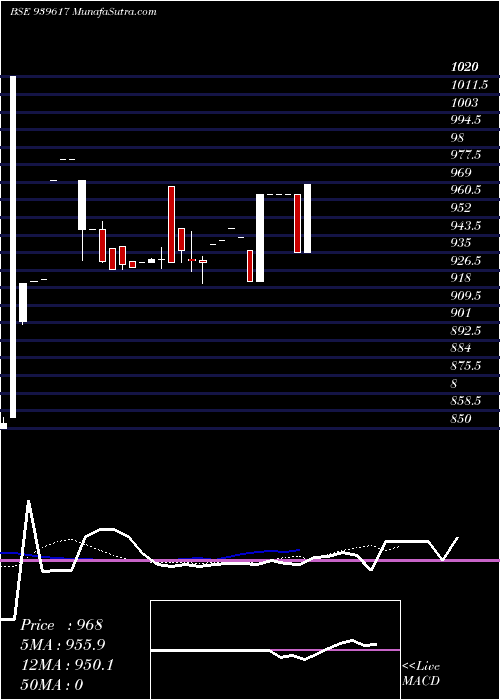Click the 1020 price axis label
The width and height of the screenshot is (500, 700).
(x=465, y=67)
